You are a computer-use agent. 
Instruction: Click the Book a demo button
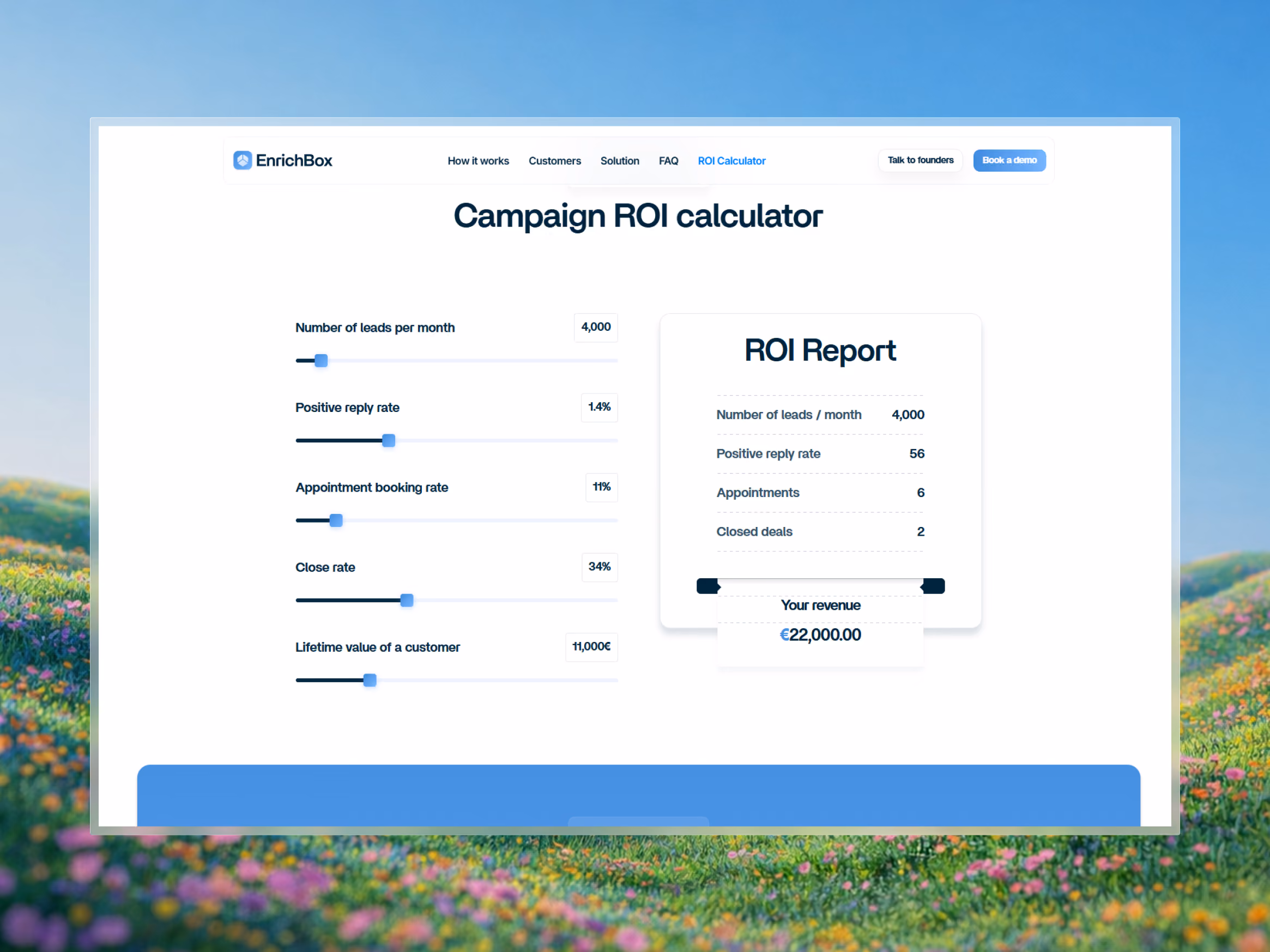pyautogui.click(x=1009, y=160)
